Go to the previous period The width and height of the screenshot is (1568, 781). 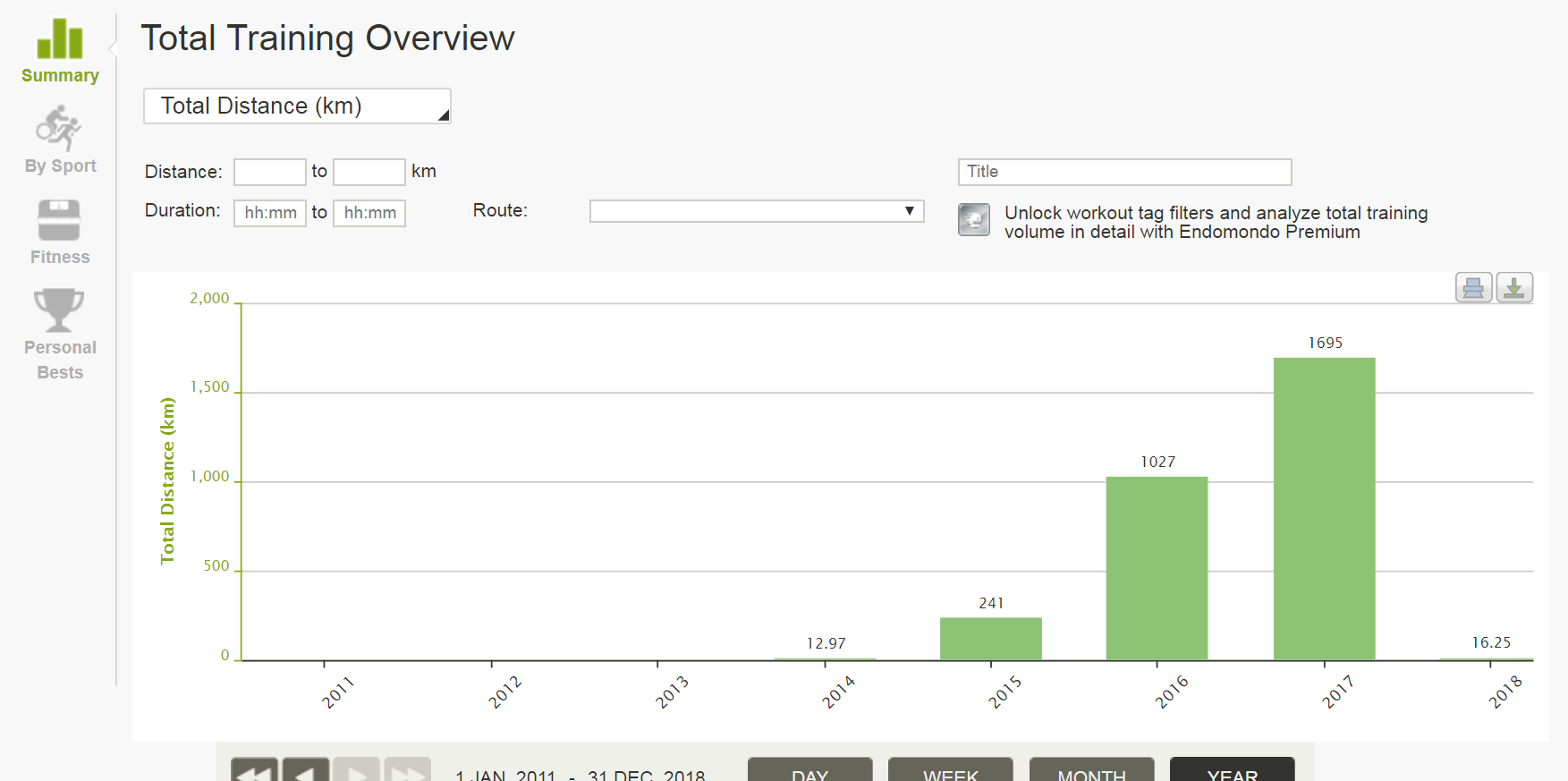click(x=305, y=770)
